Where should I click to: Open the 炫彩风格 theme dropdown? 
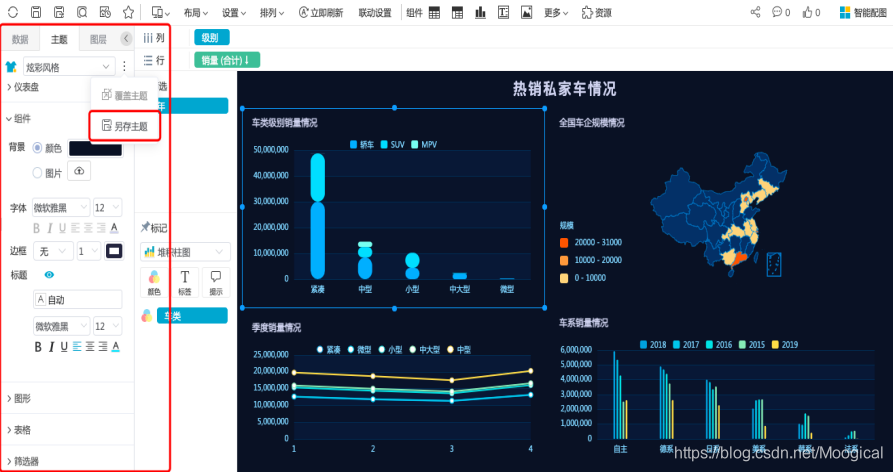click(69, 67)
